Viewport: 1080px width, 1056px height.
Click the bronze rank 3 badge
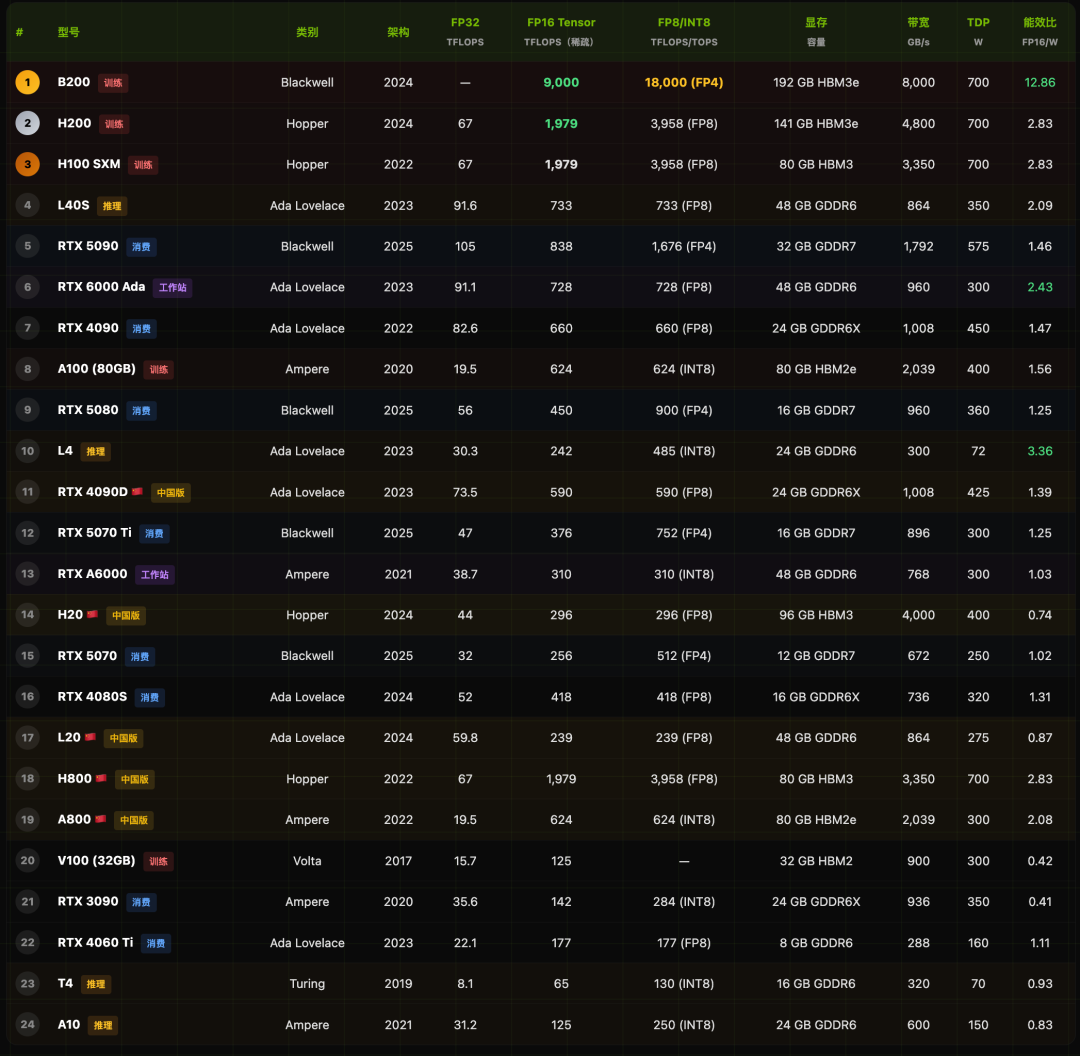(28, 165)
